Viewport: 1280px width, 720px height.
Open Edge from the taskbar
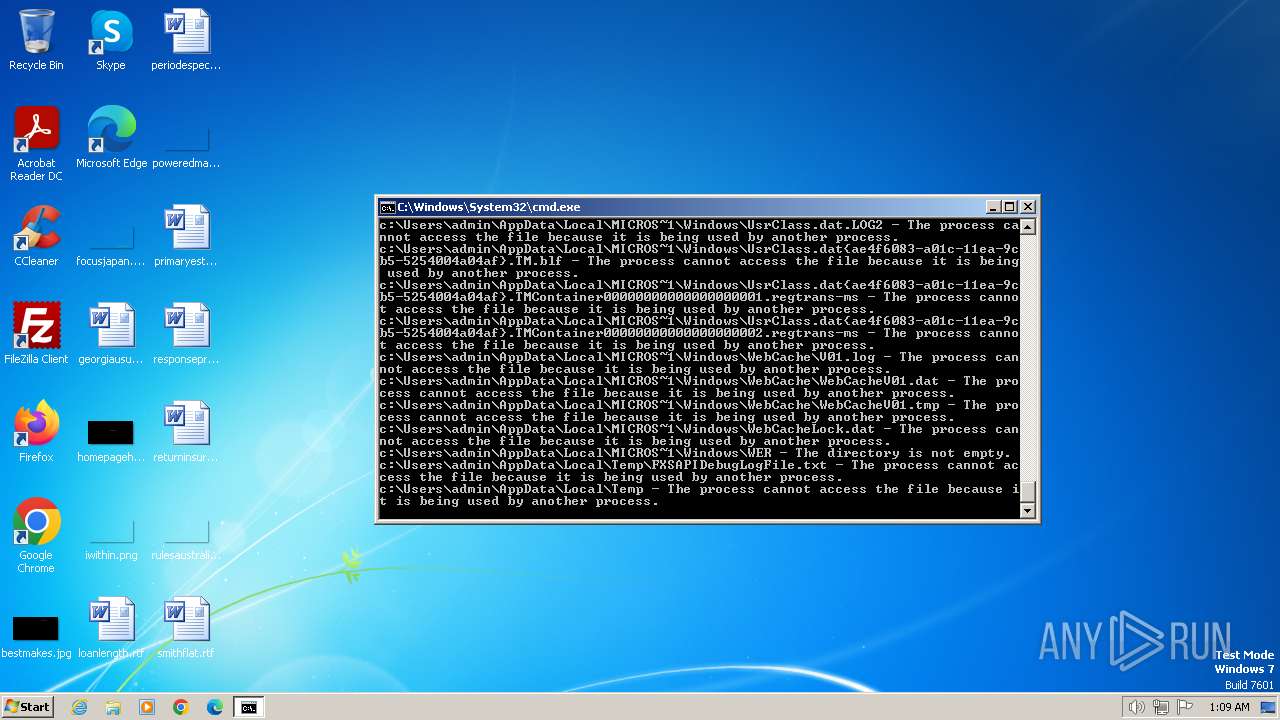[215, 707]
